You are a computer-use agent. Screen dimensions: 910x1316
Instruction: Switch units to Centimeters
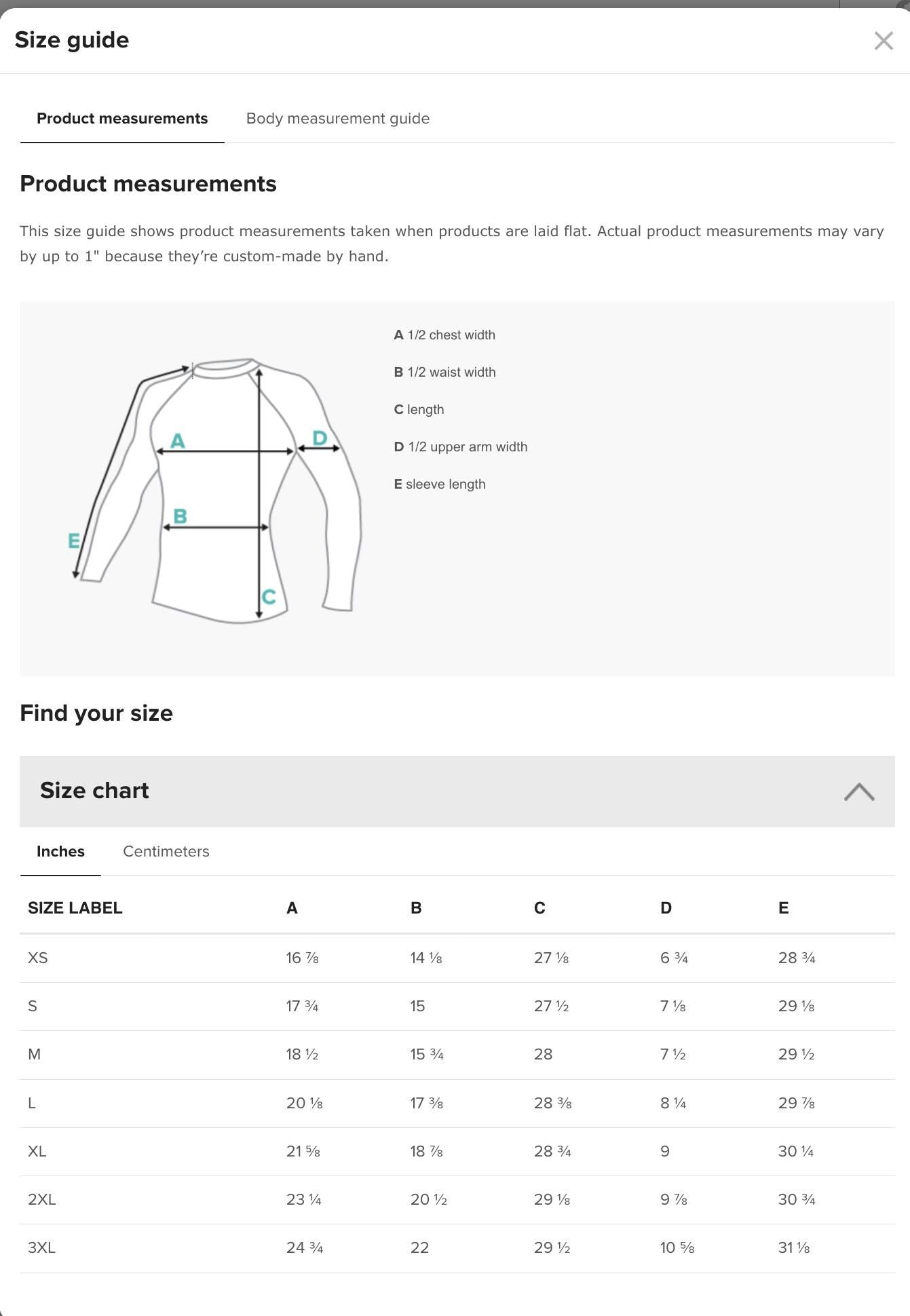(x=166, y=851)
